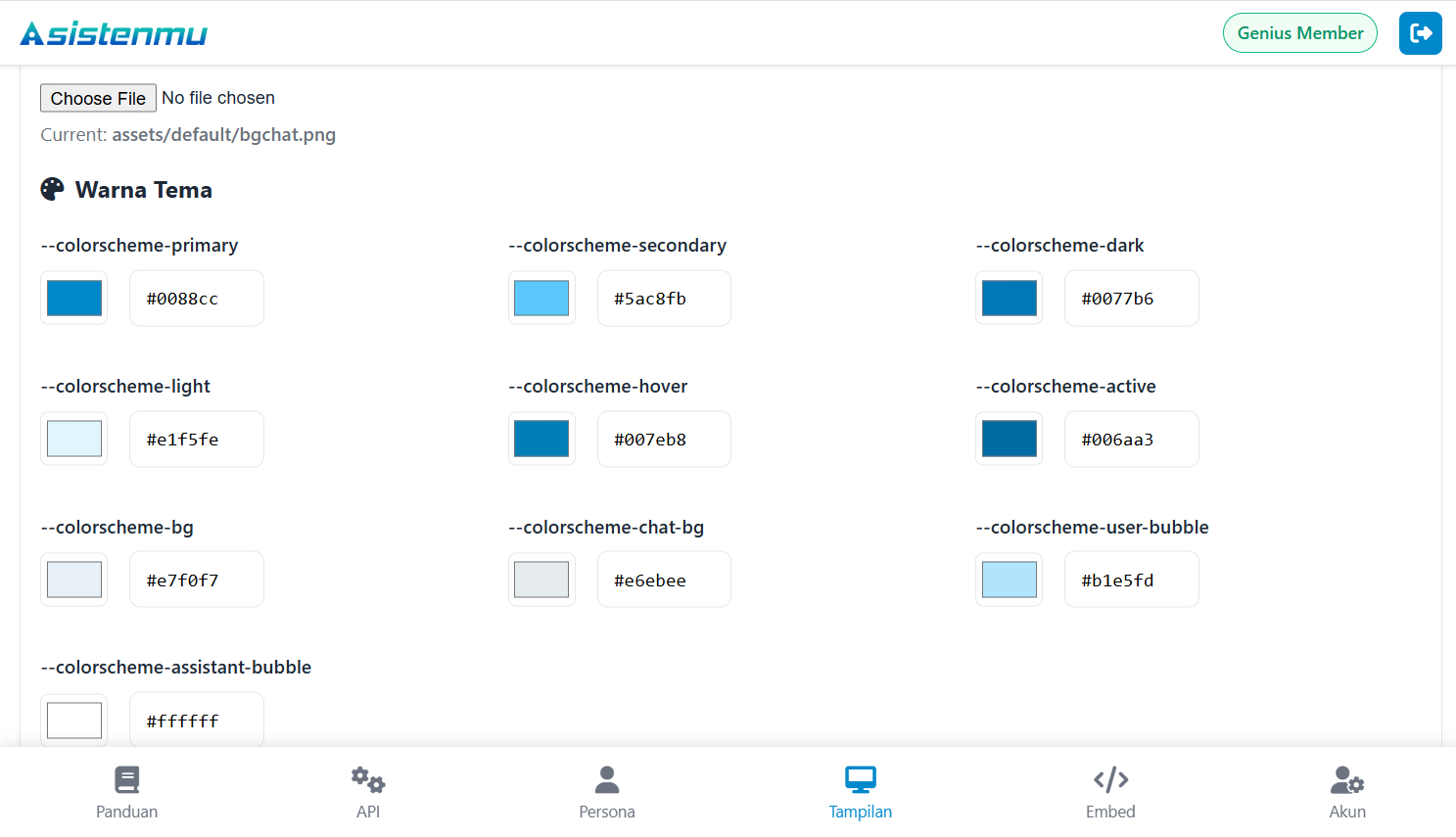The image size is (1456, 837).
Task: Click the Genius Member badge
Action: click(x=1299, y=32)
